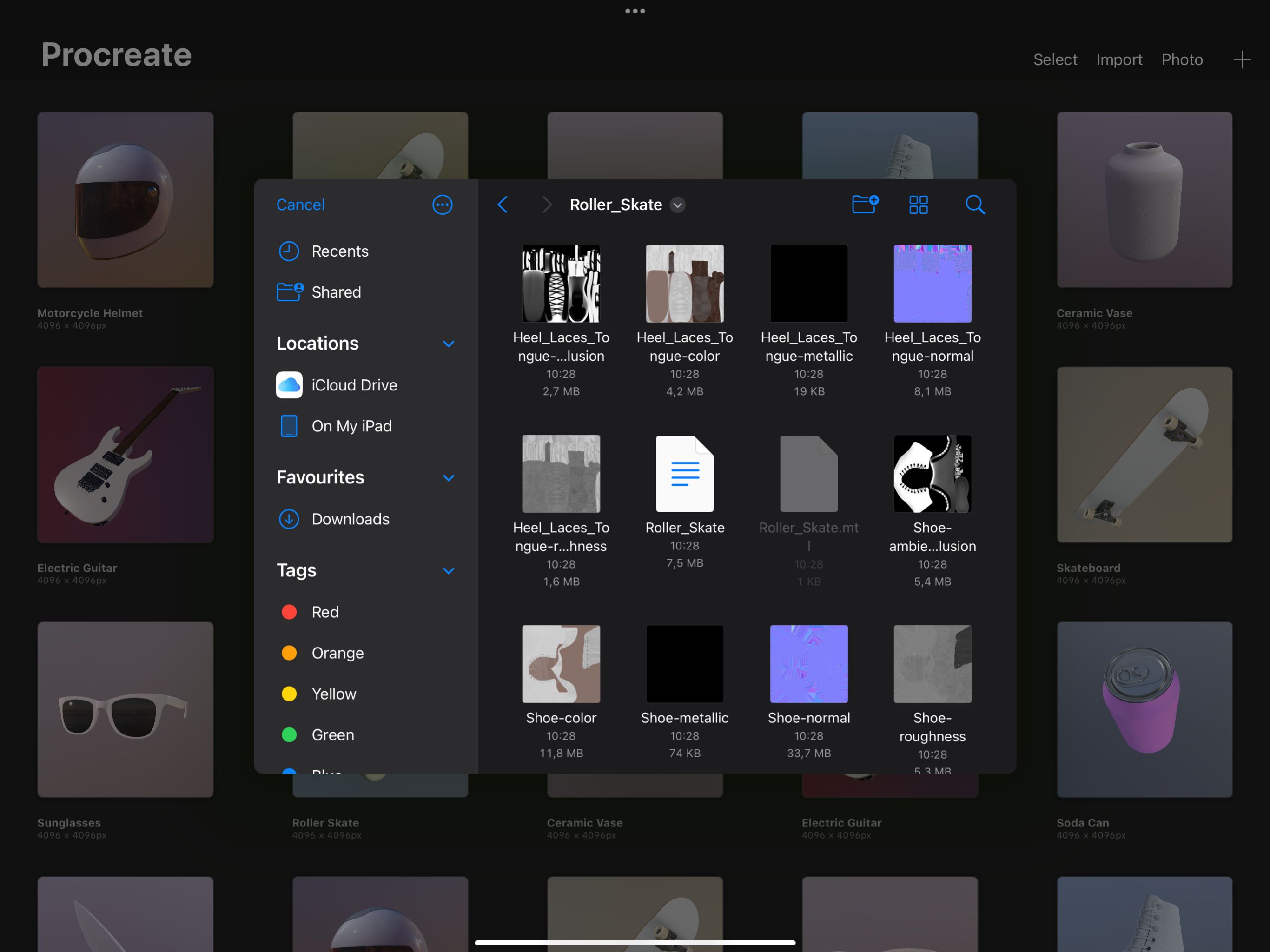Select iCloud Drive location

[x=355, y=384]
